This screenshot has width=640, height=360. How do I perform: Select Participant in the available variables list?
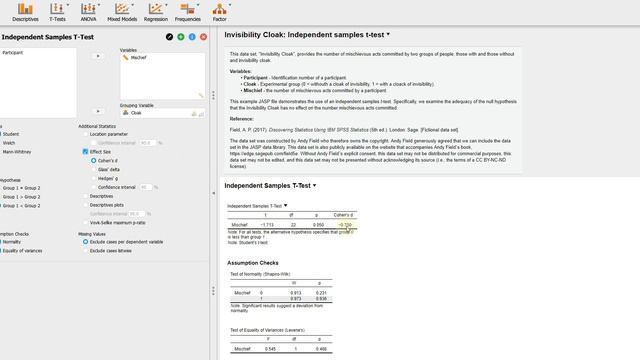tap(13, 53)
